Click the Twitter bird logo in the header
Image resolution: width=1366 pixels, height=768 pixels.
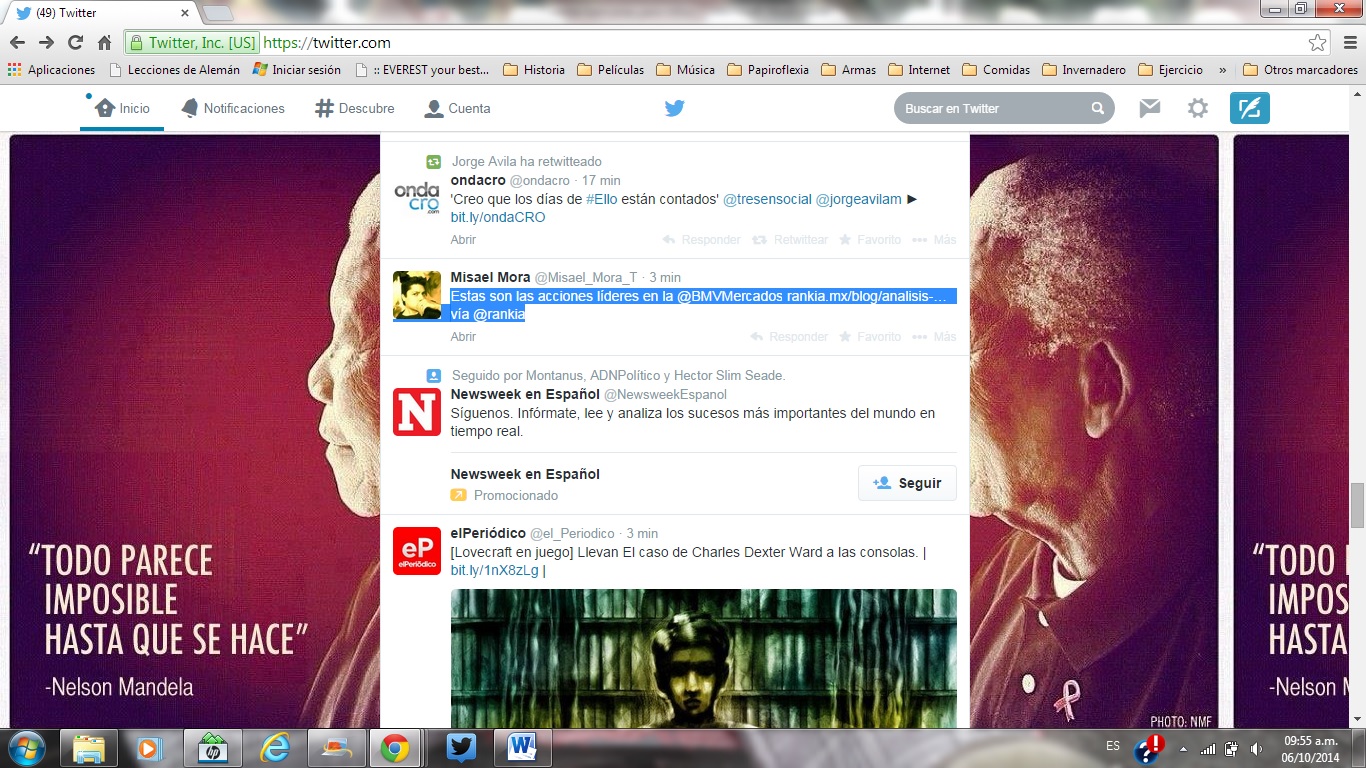[x=675, y=108]
